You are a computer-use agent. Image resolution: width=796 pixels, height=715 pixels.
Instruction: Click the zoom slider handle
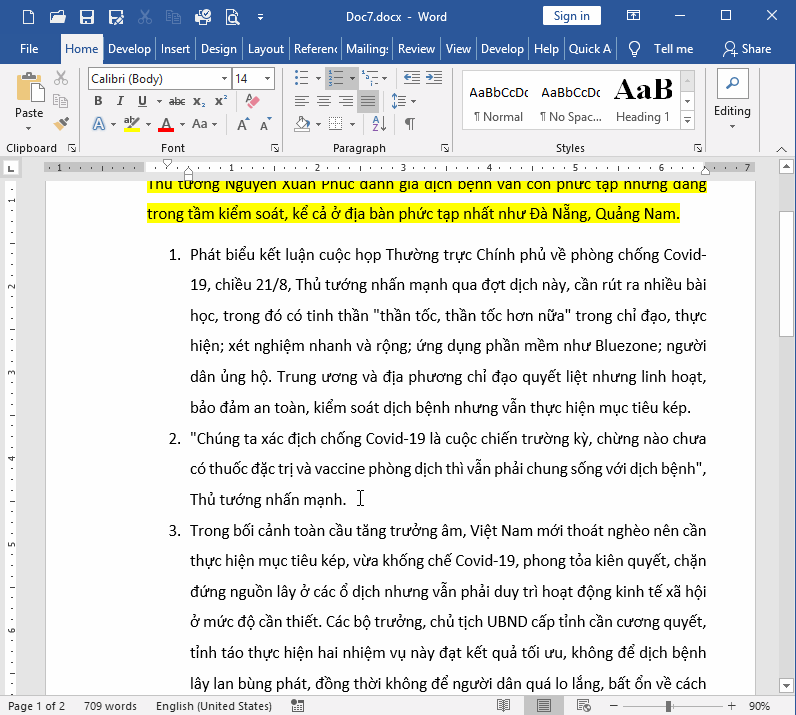pyautogui.click(x=669, y=706)
